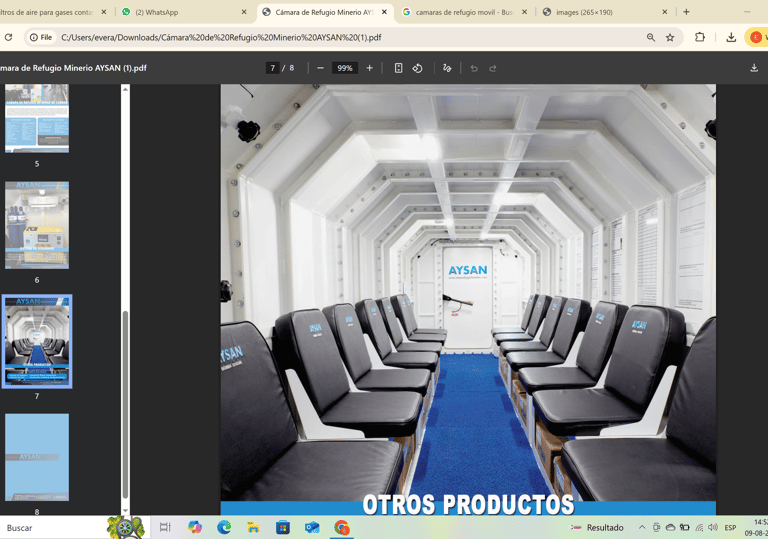Download the PDF from viewer toolbar
Viewport: 768px width, 539px height.
tap(754, 68)
